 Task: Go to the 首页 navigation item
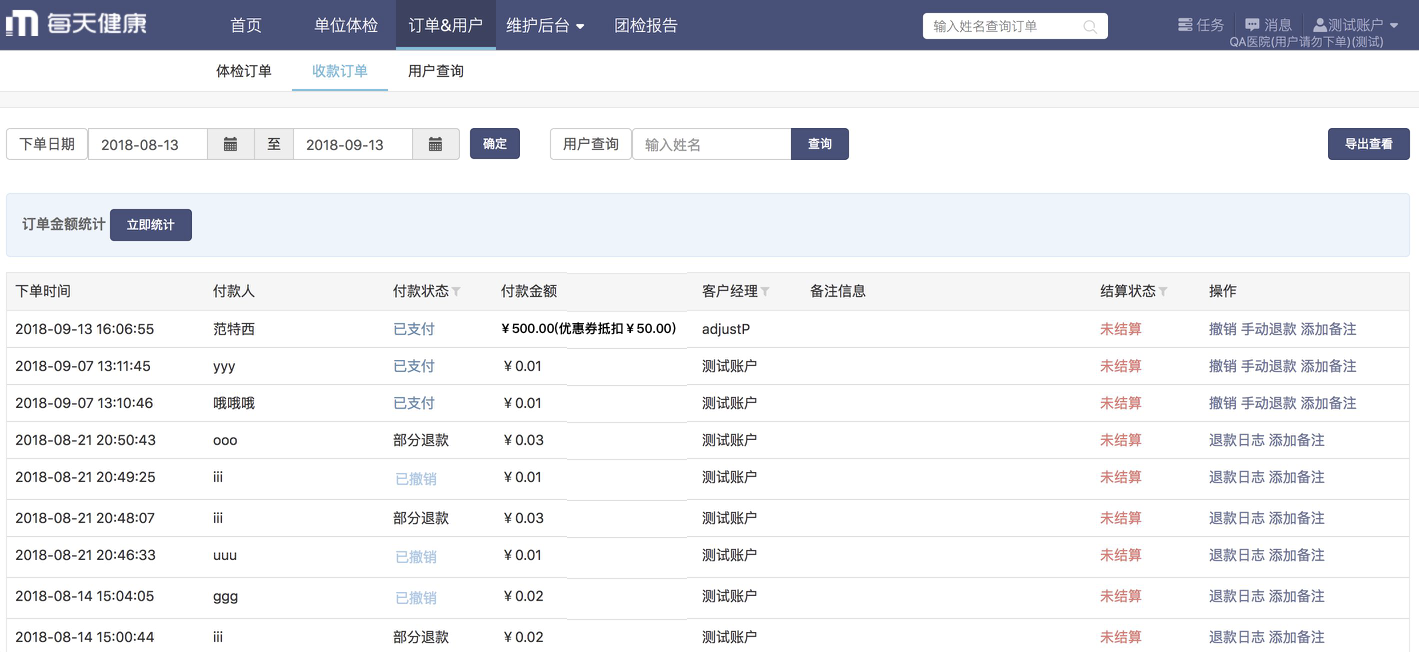246,25
